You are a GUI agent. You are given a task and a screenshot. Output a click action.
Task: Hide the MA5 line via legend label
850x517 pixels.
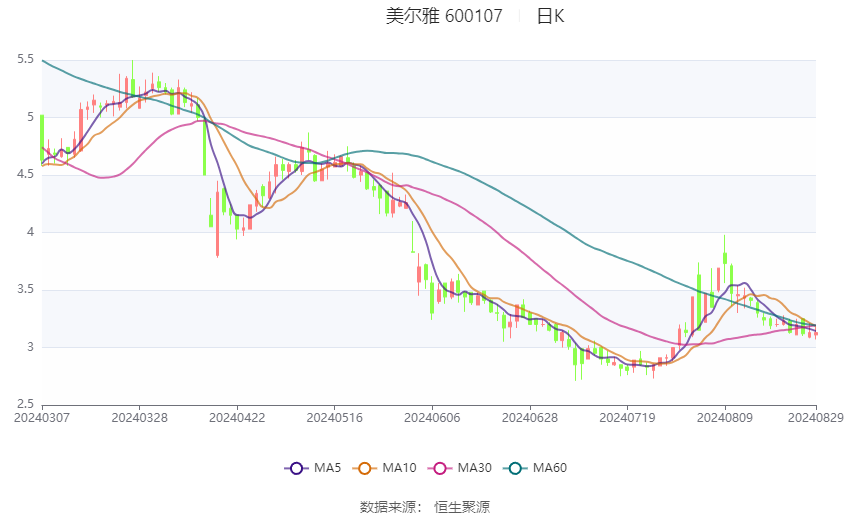pyautogui.click(x=327, y=468)
